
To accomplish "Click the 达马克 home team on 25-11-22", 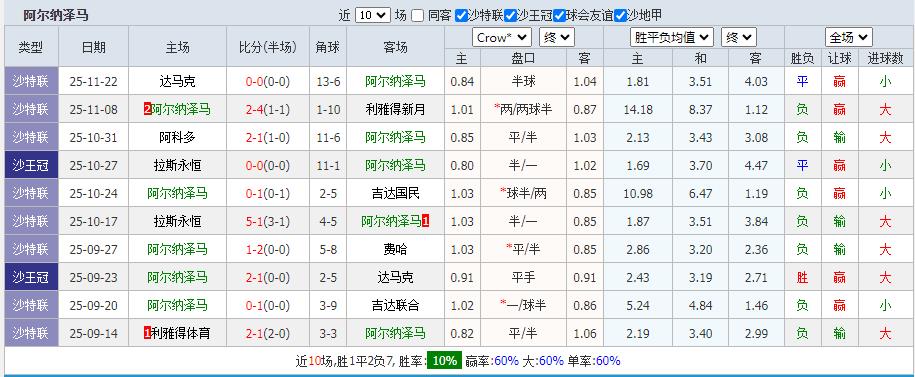I will tap(177, 82).
